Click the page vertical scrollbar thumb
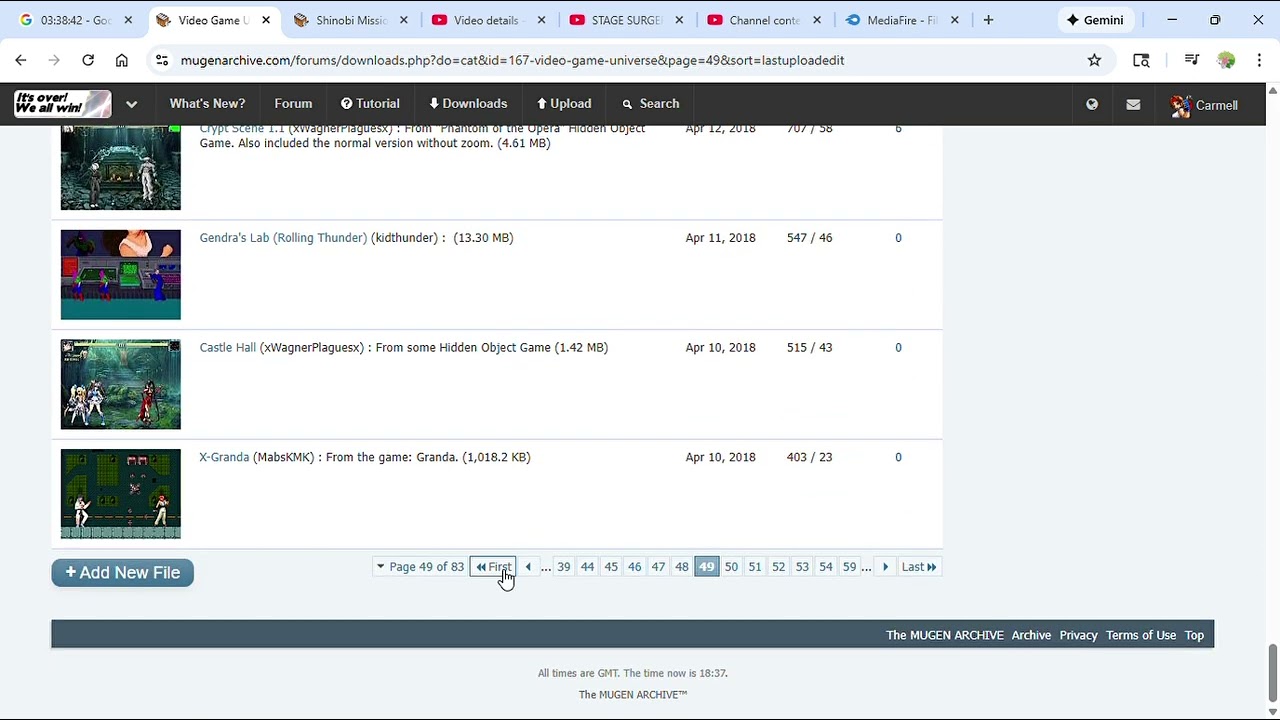 point(1272,673)
